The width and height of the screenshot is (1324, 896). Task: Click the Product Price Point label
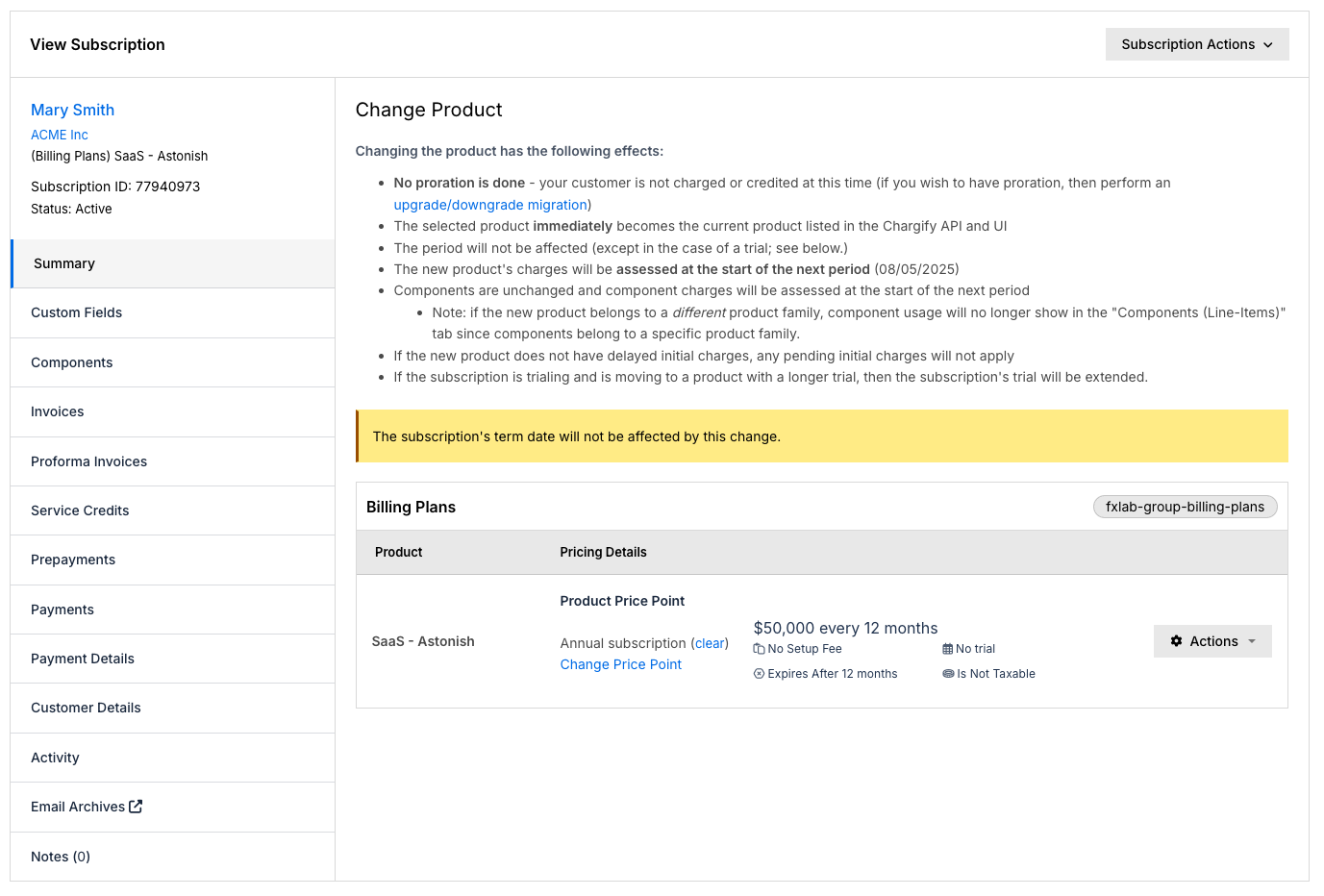(622, 601)
